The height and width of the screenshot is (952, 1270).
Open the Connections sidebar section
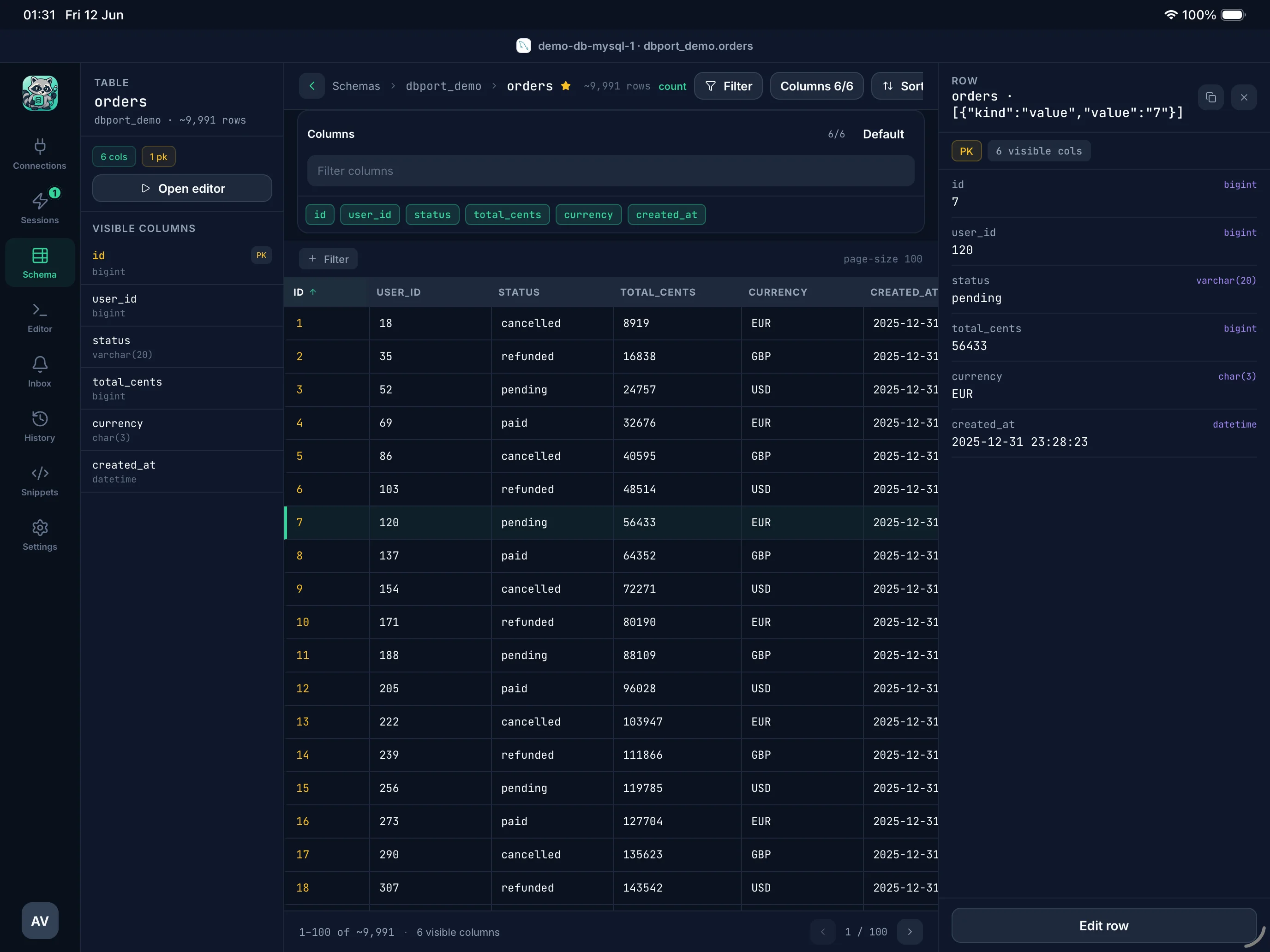[x=40, y=154]
